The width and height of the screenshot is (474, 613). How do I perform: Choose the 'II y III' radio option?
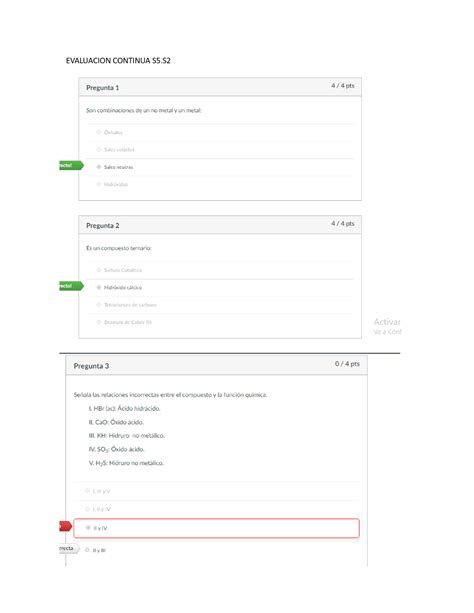coord(87,550)
